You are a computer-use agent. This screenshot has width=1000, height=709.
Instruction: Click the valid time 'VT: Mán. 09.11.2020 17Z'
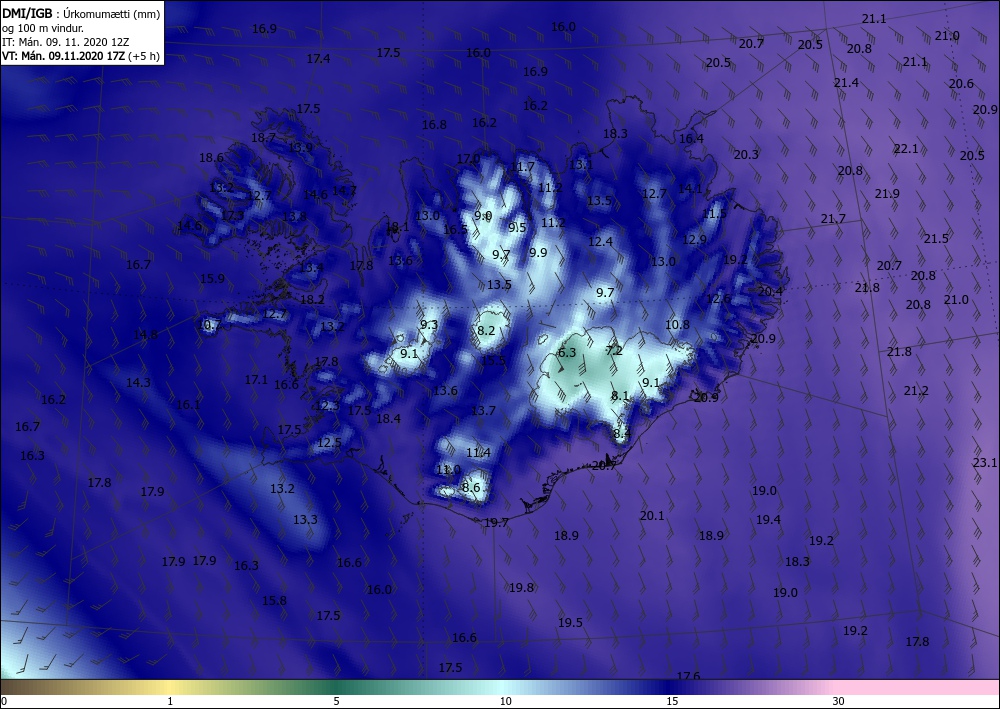pos(64,56)
